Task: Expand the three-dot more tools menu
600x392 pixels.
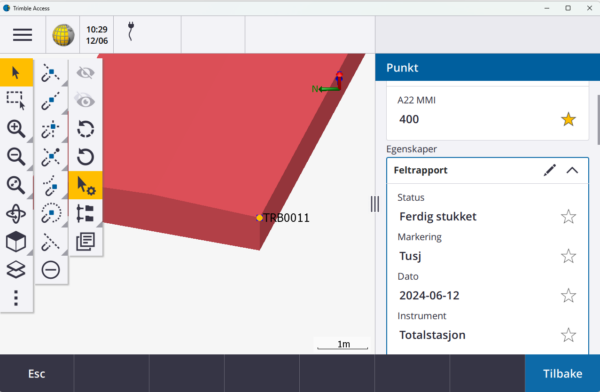Action: 16,298
